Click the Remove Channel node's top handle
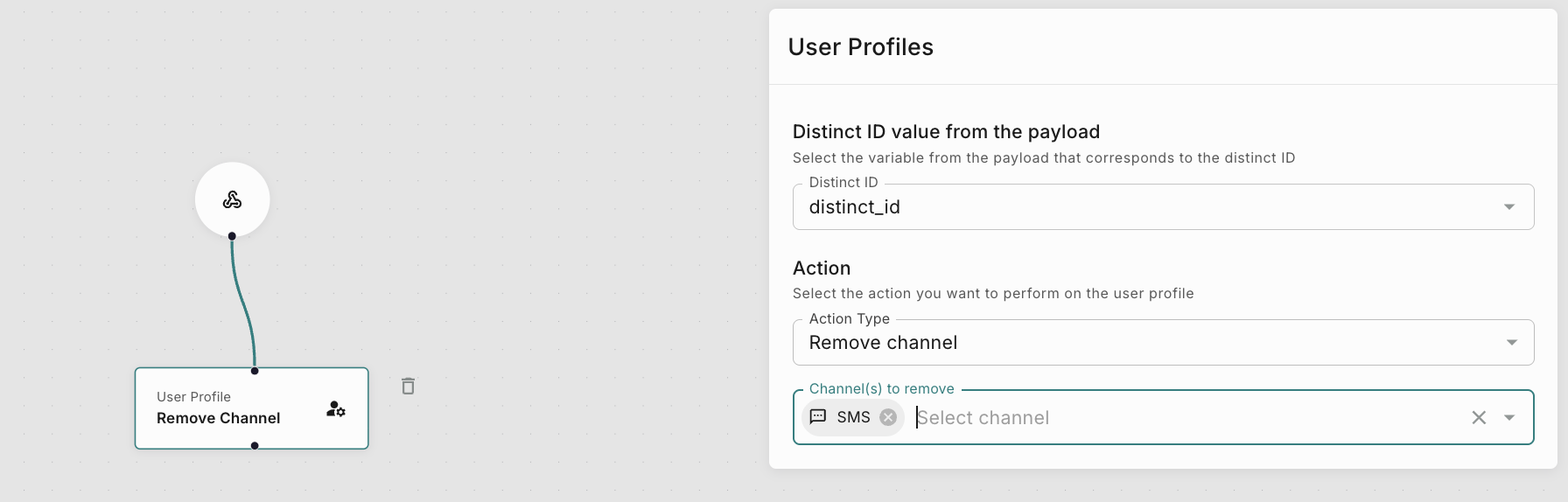This screenshot has width=1568, height=502. click(255, 371)
